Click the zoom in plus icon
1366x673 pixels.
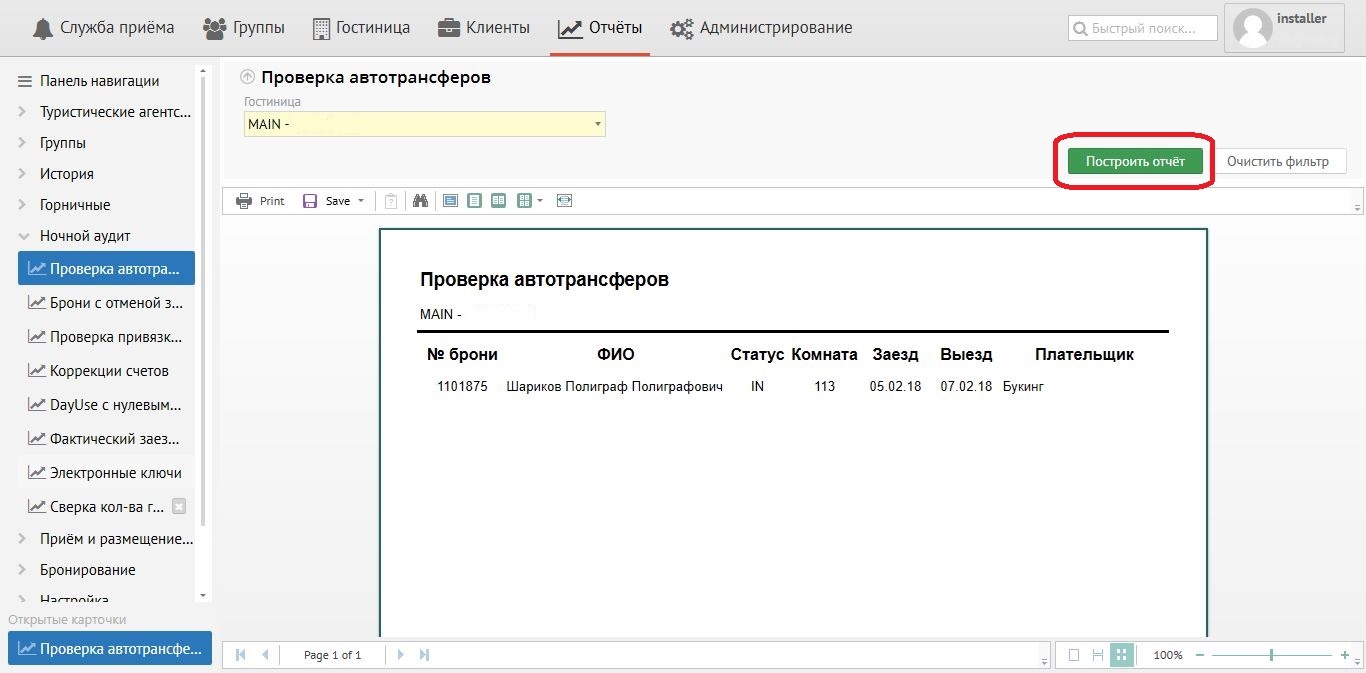click(x=1345, y=655)
